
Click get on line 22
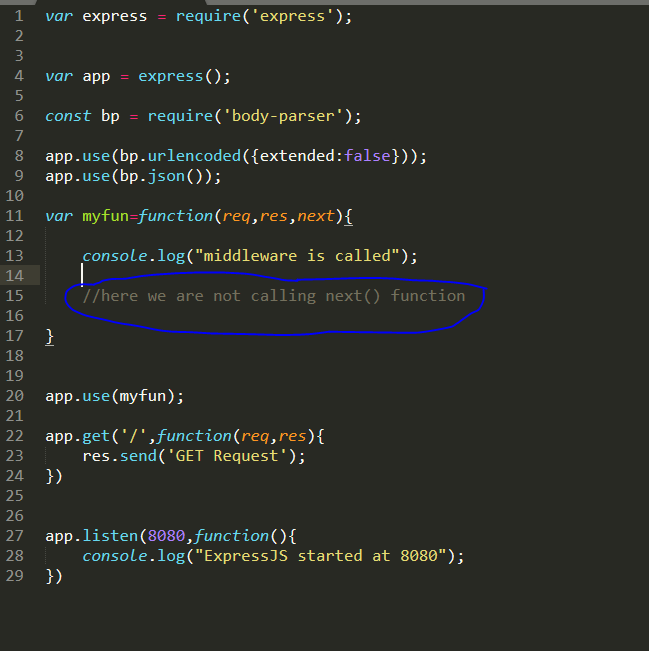point(96,436)
